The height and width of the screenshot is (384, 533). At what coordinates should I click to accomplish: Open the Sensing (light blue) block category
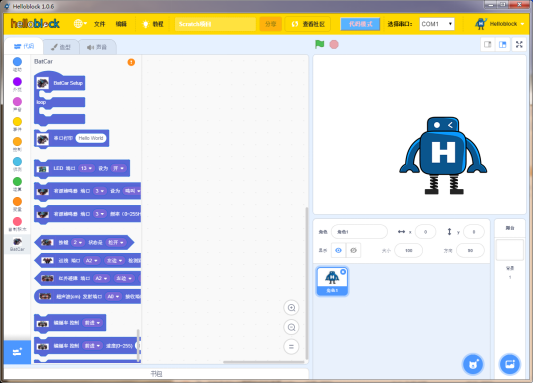click(17, 164)
